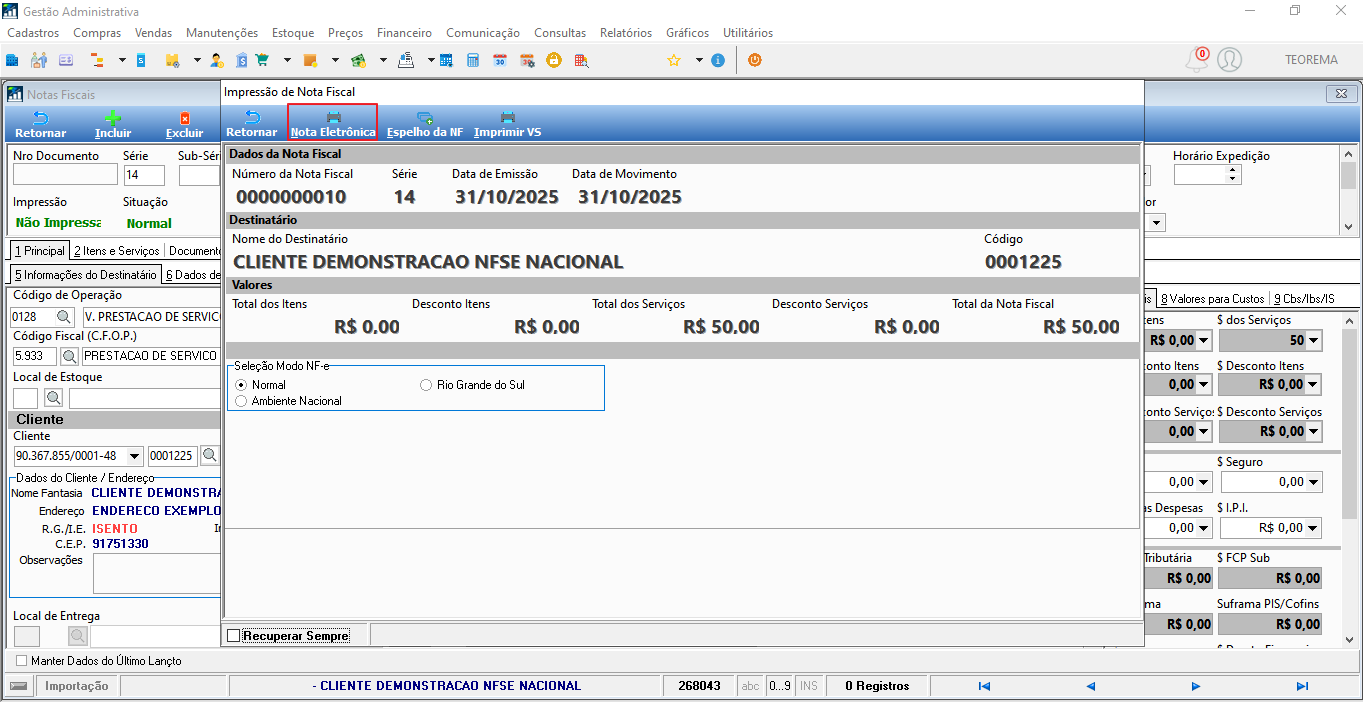The image size is (1363, 702).
Task: Click the red Excluir button
Action: 184,124
